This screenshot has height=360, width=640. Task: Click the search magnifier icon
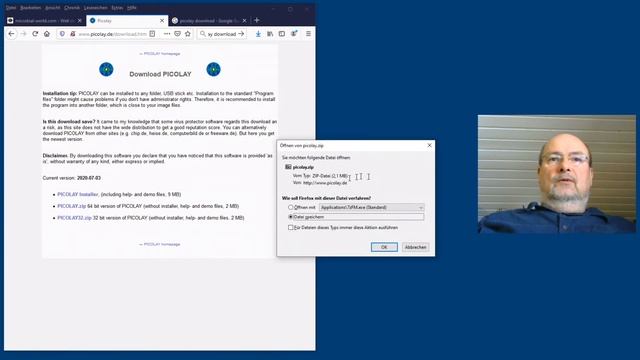[202, 34]
